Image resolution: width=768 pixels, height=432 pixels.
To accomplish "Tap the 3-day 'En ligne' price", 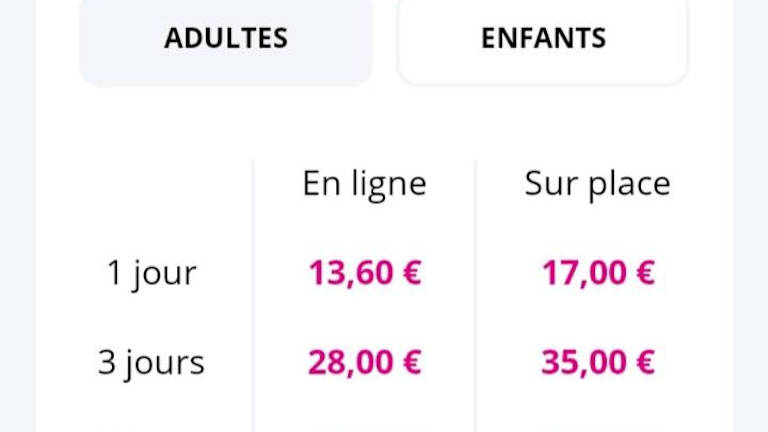I will 364,362.
